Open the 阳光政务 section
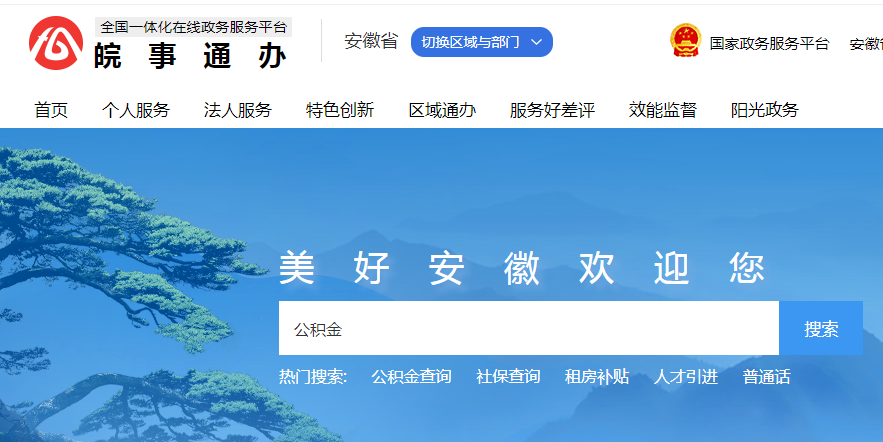The height and width of the screenshot is (442, 883). click(765, 110)
